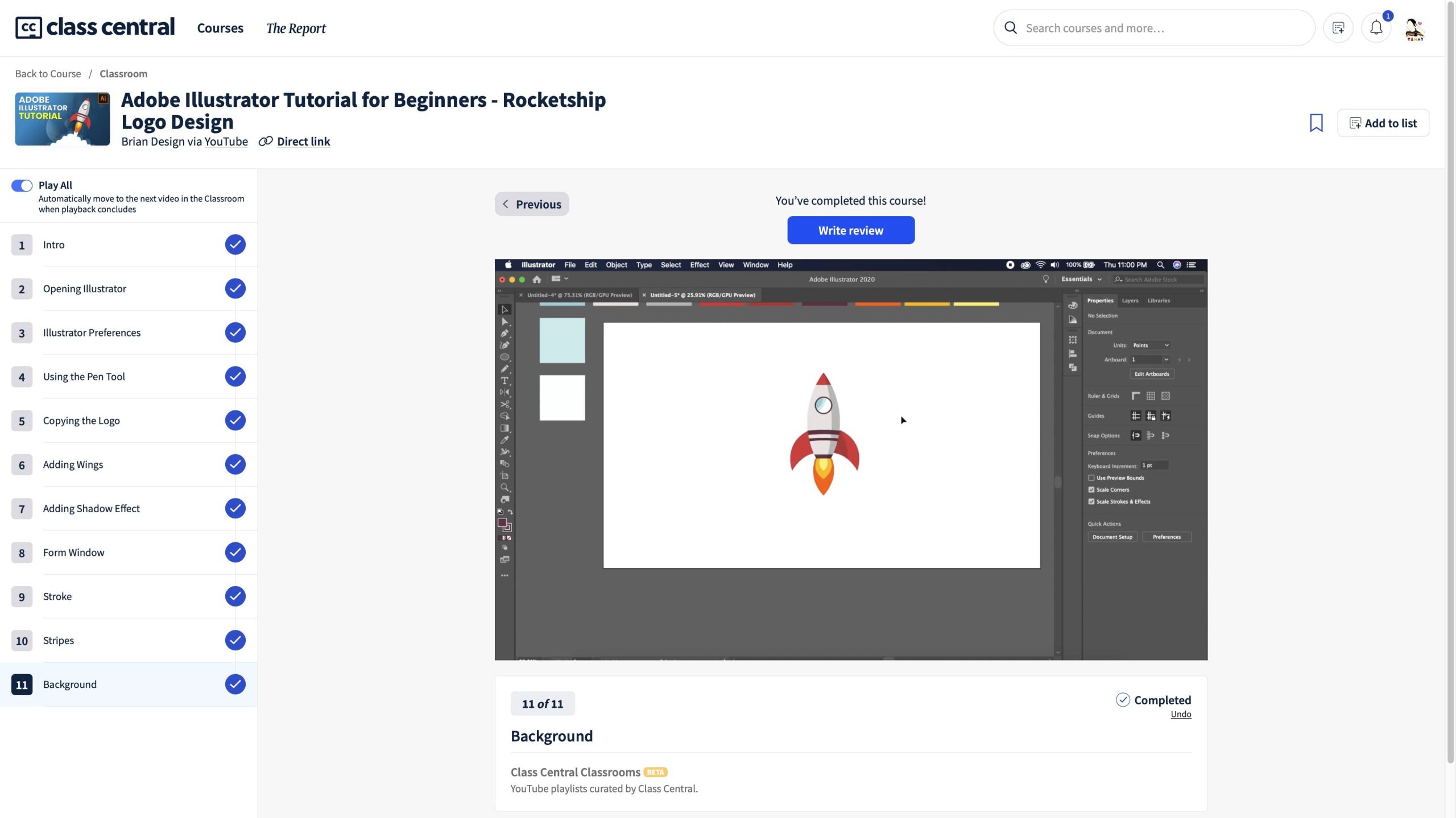Uncheck the Intro lesson completion checkmark
This screenshot has height=818, width=1456.
pyautogui.click(x=235, y=244)
